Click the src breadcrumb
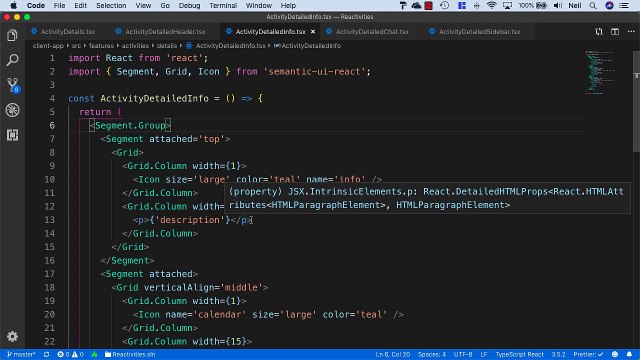Screen dimensions: 640x360 coord(76,46)
